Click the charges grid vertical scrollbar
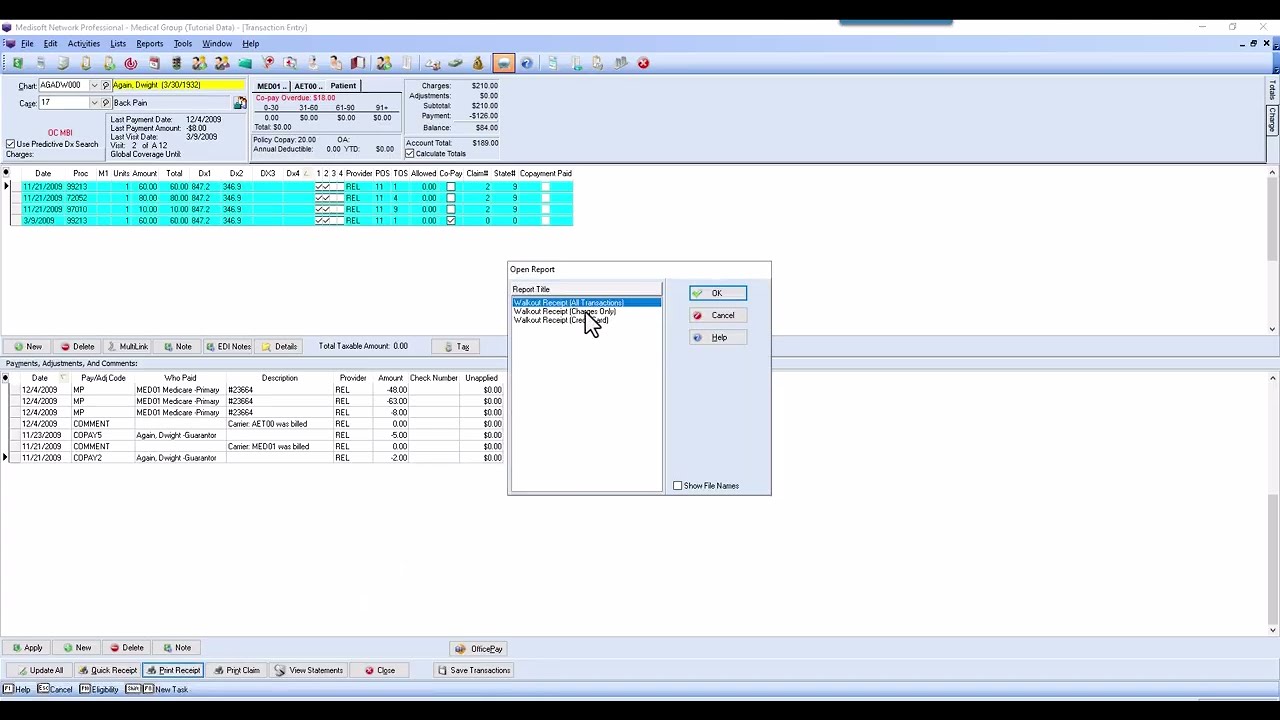The image size is (1280, 720). pos(1272,250)
